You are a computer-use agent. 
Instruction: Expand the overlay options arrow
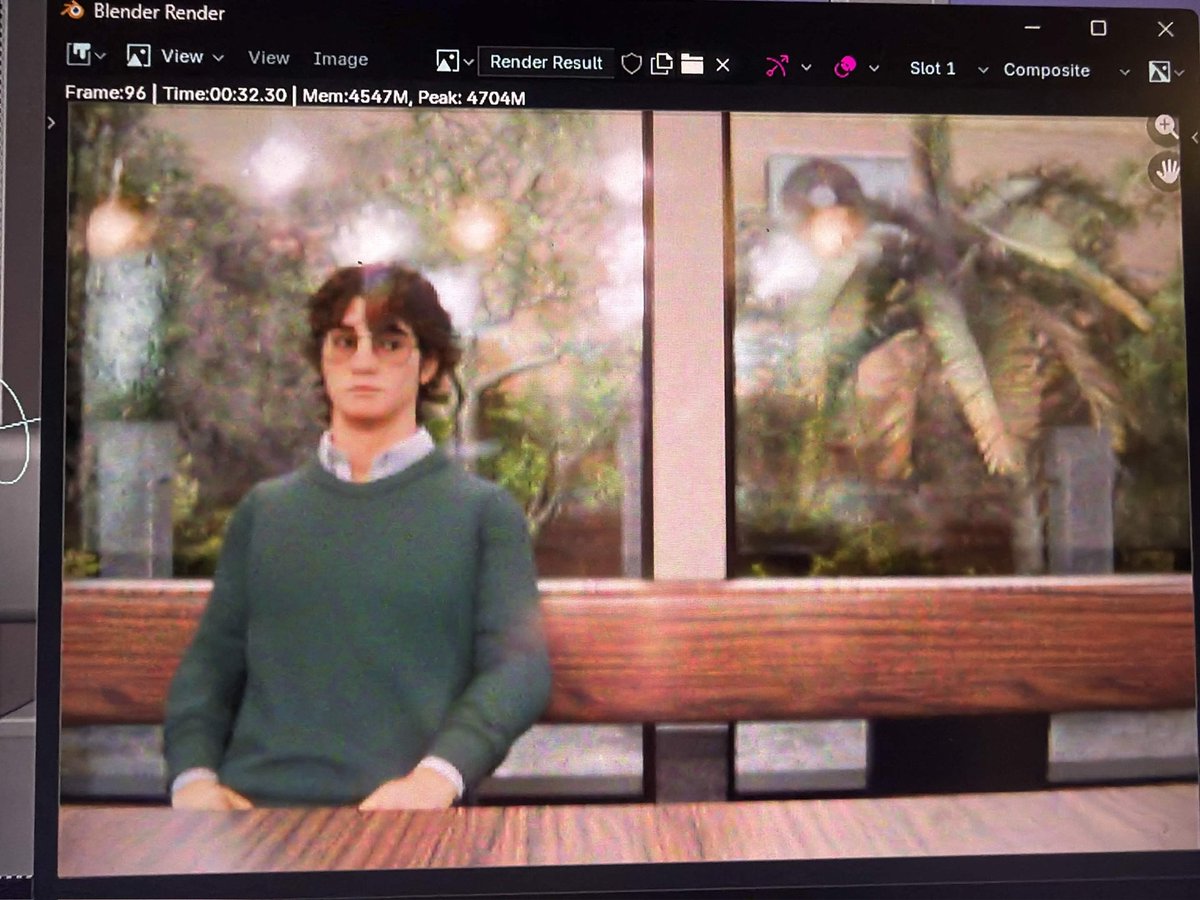(x=874, y=68)
